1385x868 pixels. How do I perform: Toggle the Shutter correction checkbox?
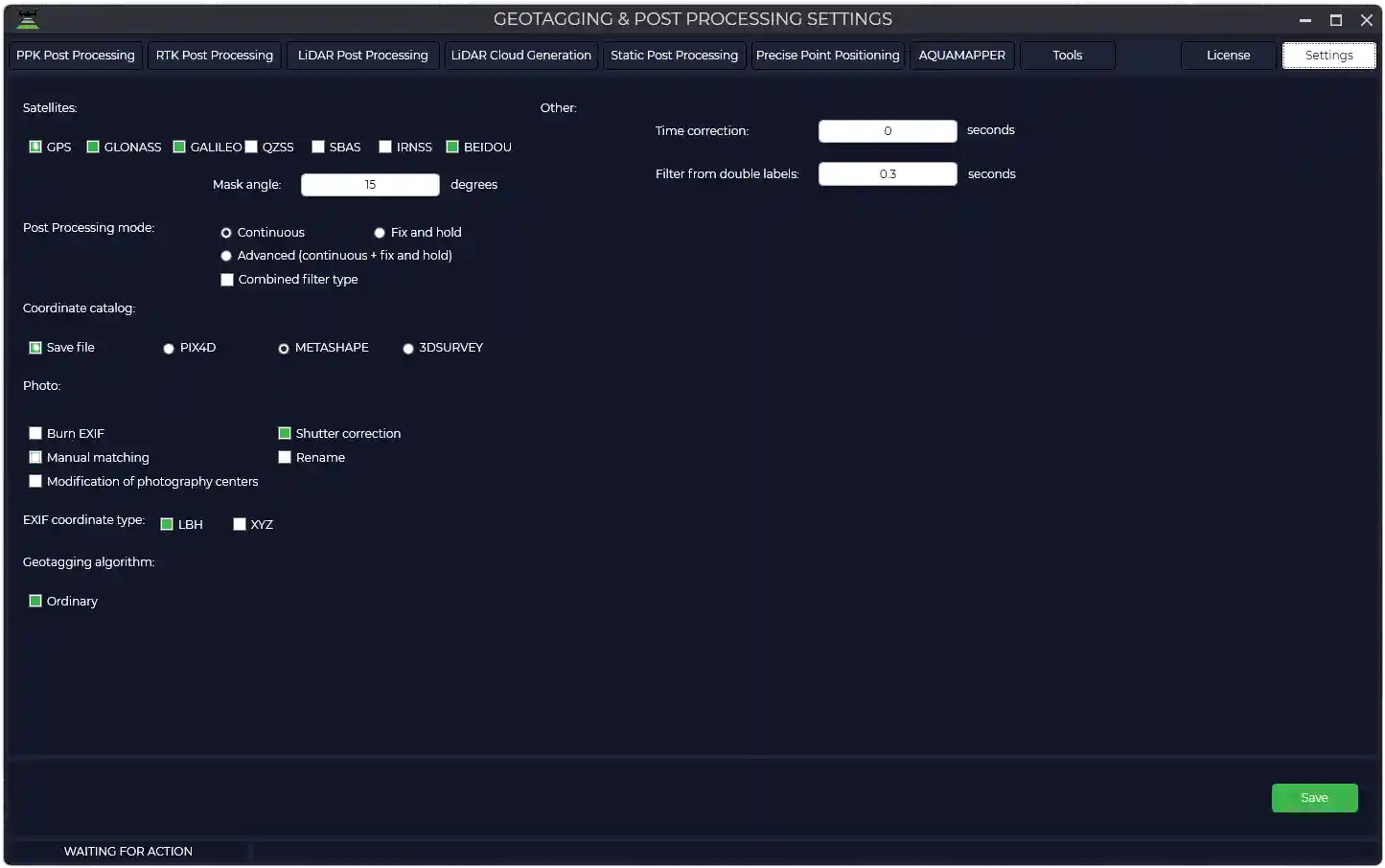(x=285, y=433)
